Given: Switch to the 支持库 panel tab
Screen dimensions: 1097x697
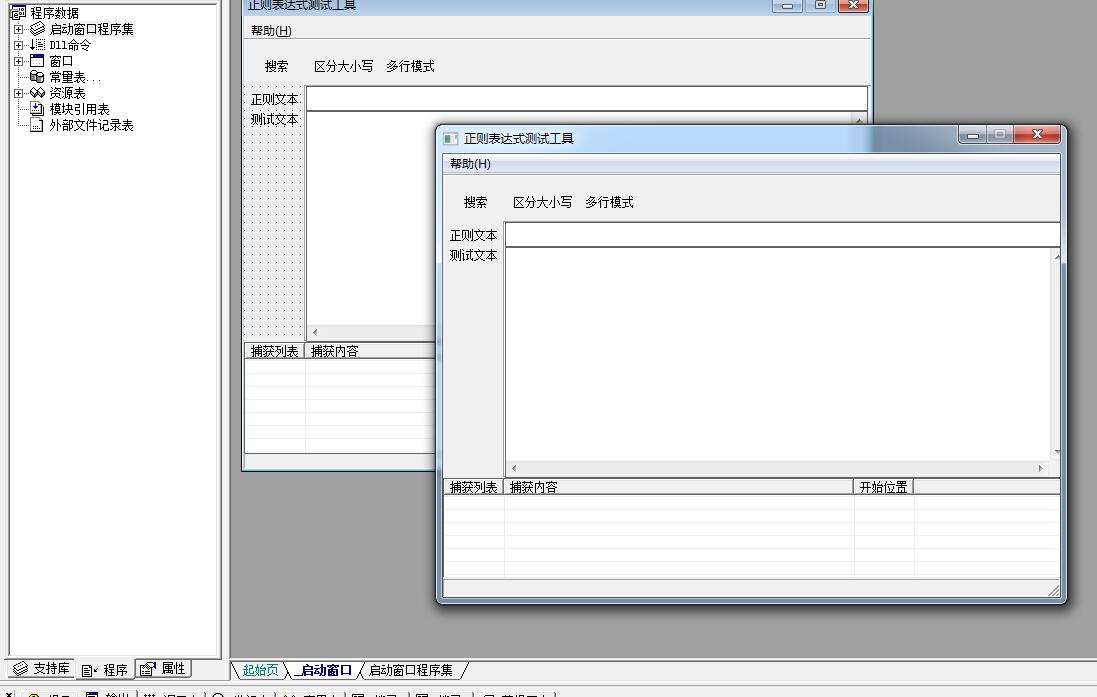Looking at the screenshot, I should pyautogui.click(x=42, y=669).
